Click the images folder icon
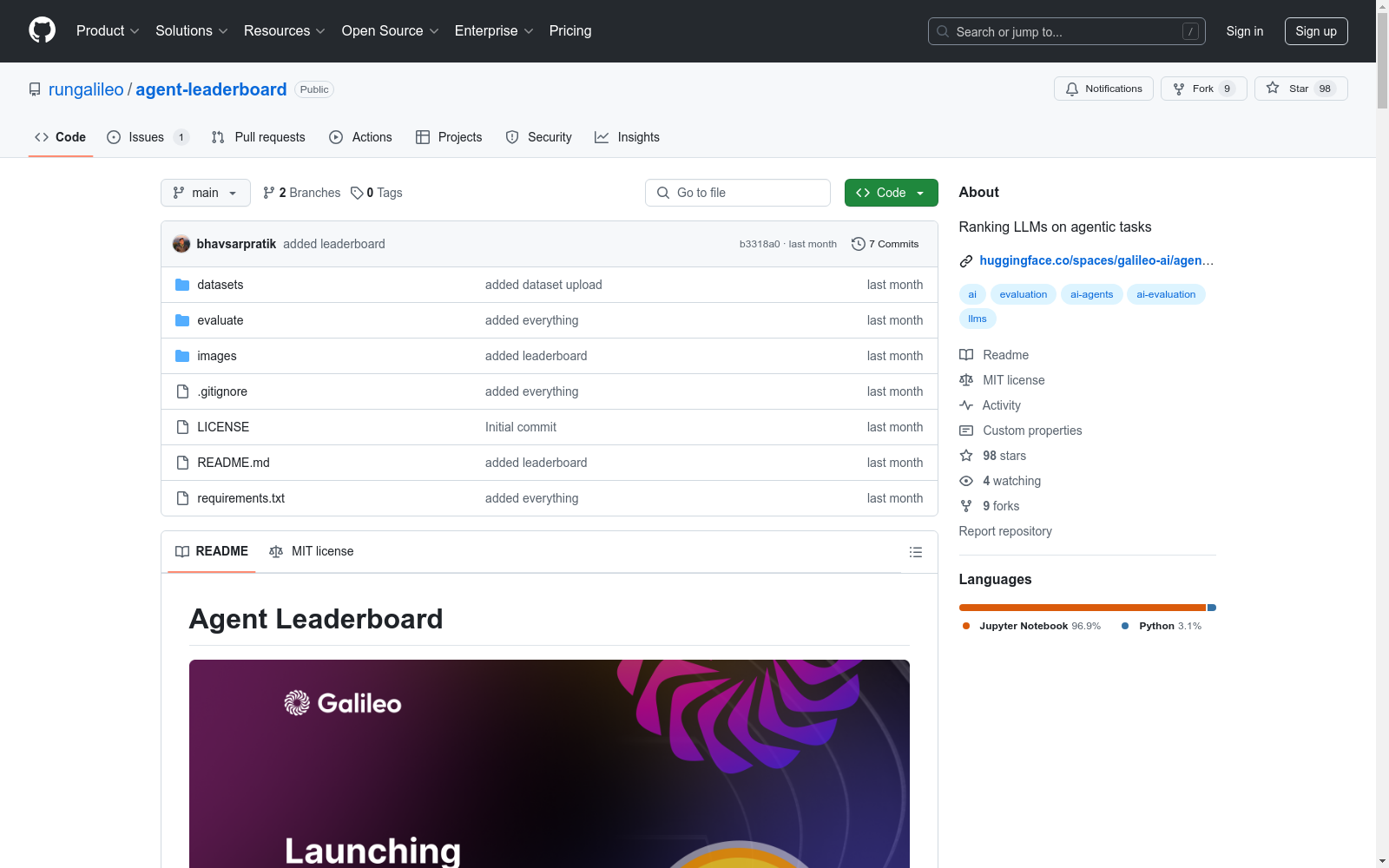The image size is (1389, 868). tap(182, 356)
